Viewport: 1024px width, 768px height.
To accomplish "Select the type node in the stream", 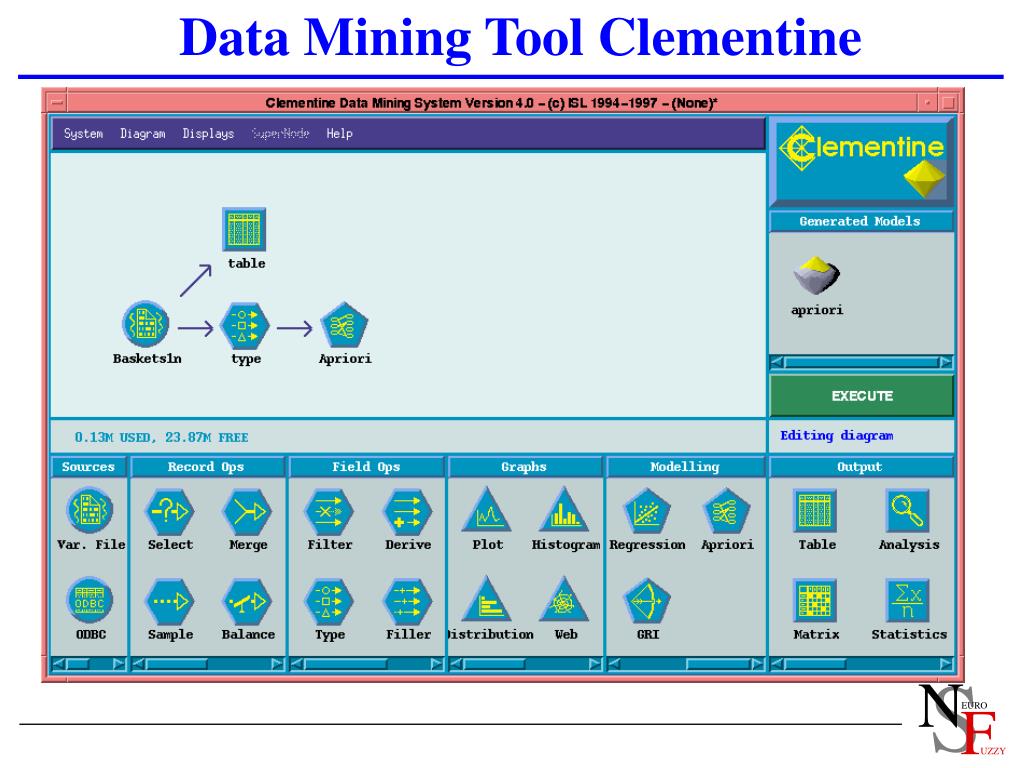I will point(244,325).
